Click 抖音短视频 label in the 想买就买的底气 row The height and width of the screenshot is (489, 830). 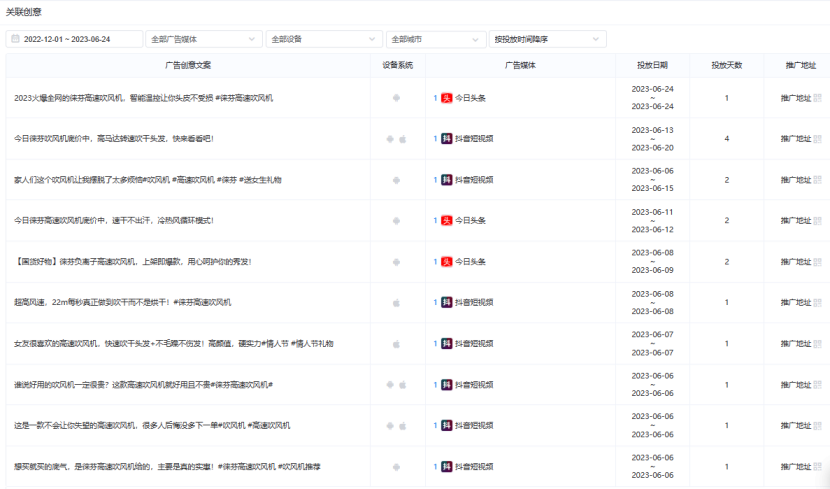click(474, 467)
